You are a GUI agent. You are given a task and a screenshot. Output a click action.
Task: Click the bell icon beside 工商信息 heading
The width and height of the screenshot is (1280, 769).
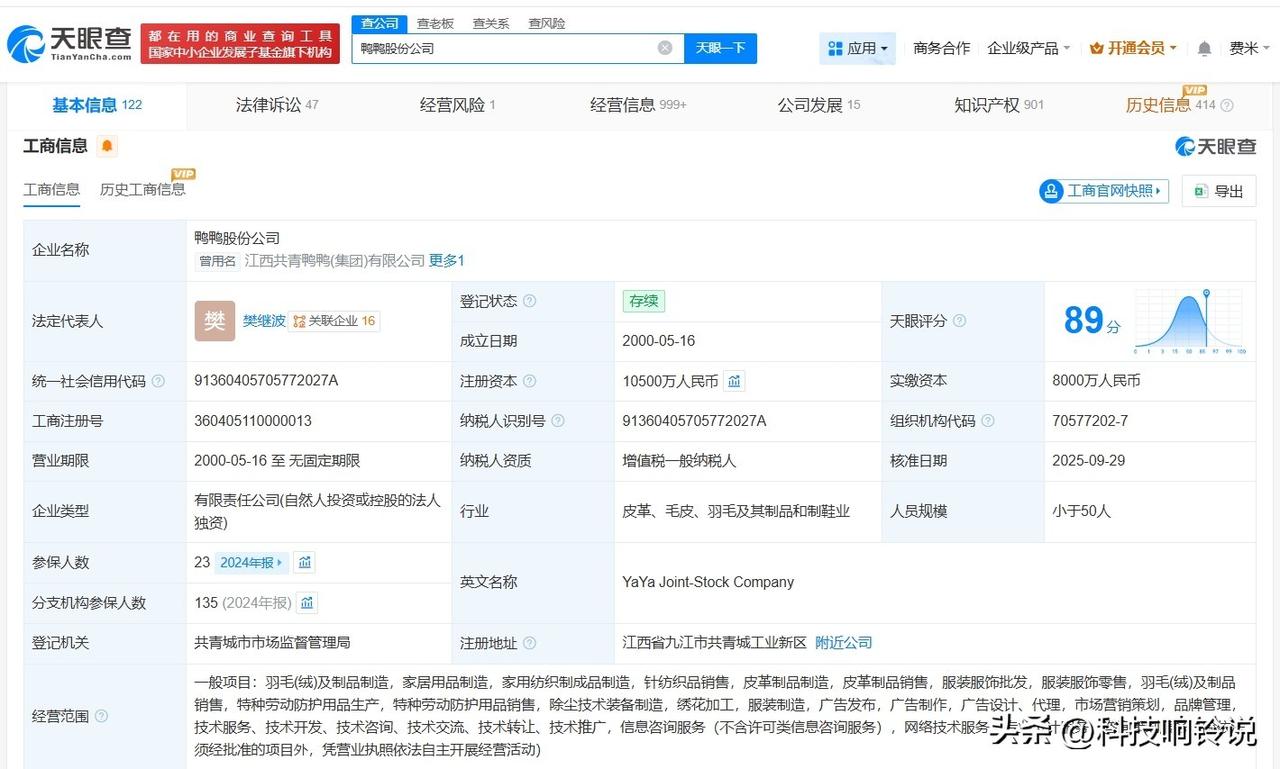(x=105, y=145)
